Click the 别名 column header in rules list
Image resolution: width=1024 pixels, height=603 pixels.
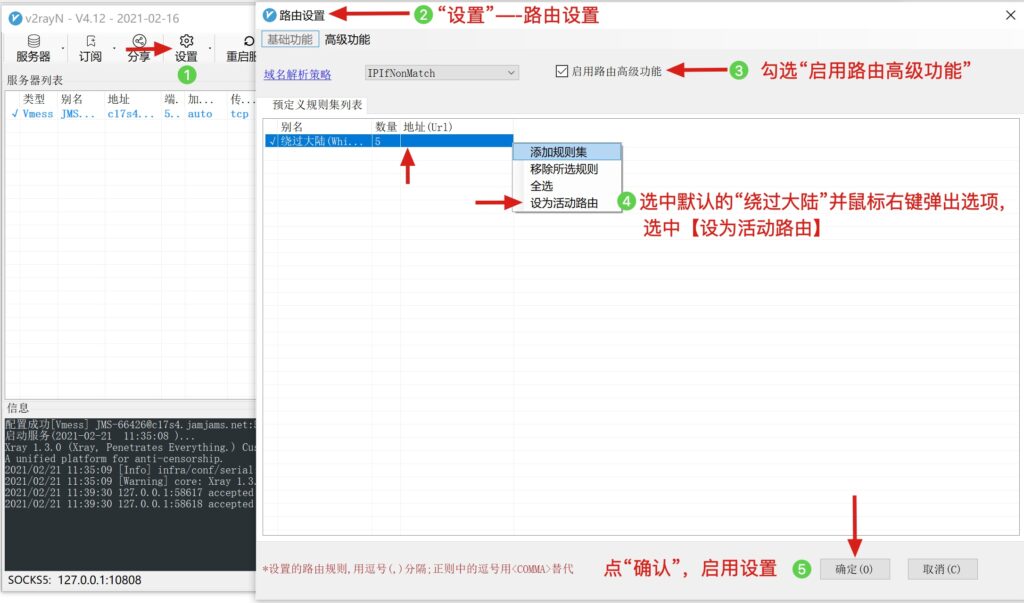(x=292, y=127)
